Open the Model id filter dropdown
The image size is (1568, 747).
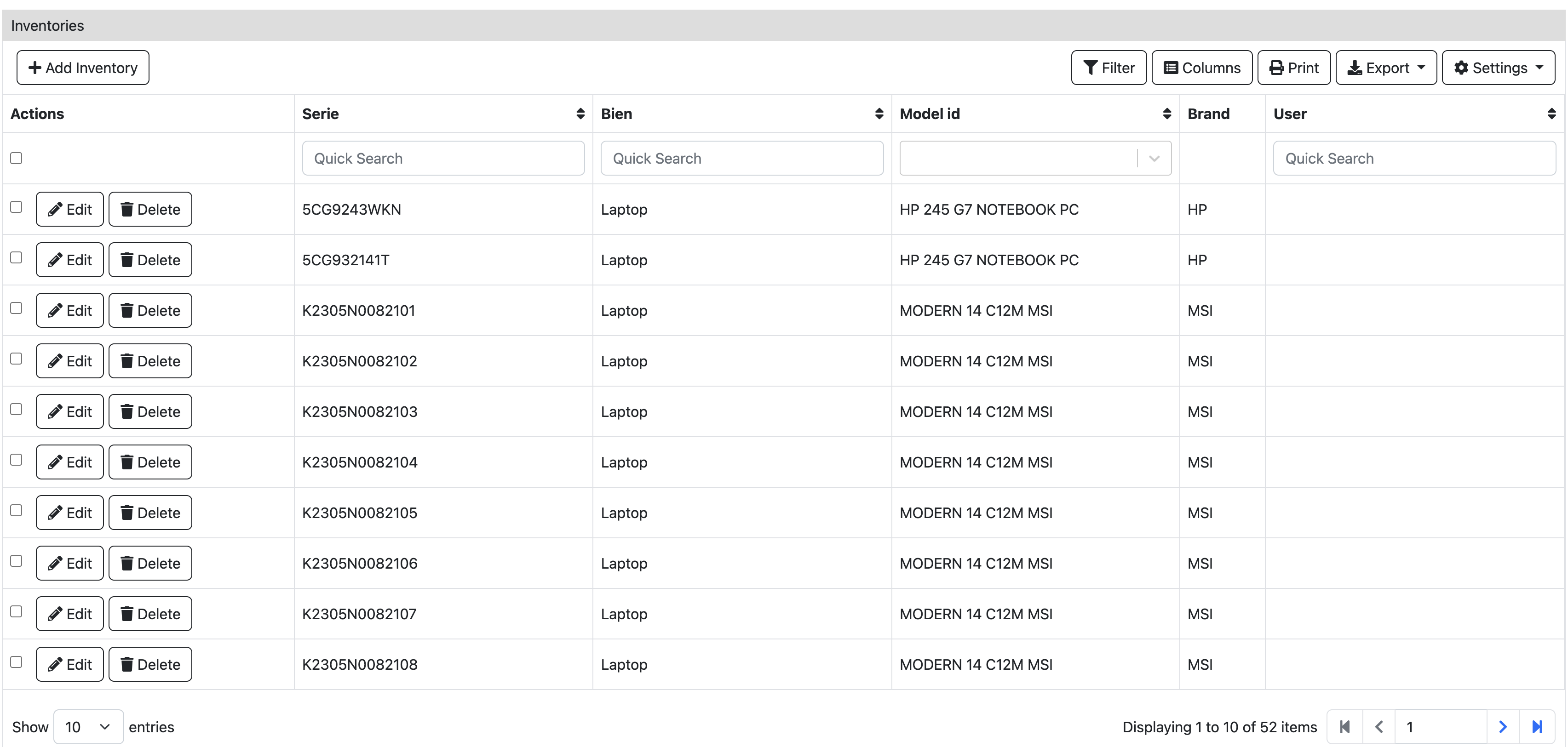[x=1154, y=158]
